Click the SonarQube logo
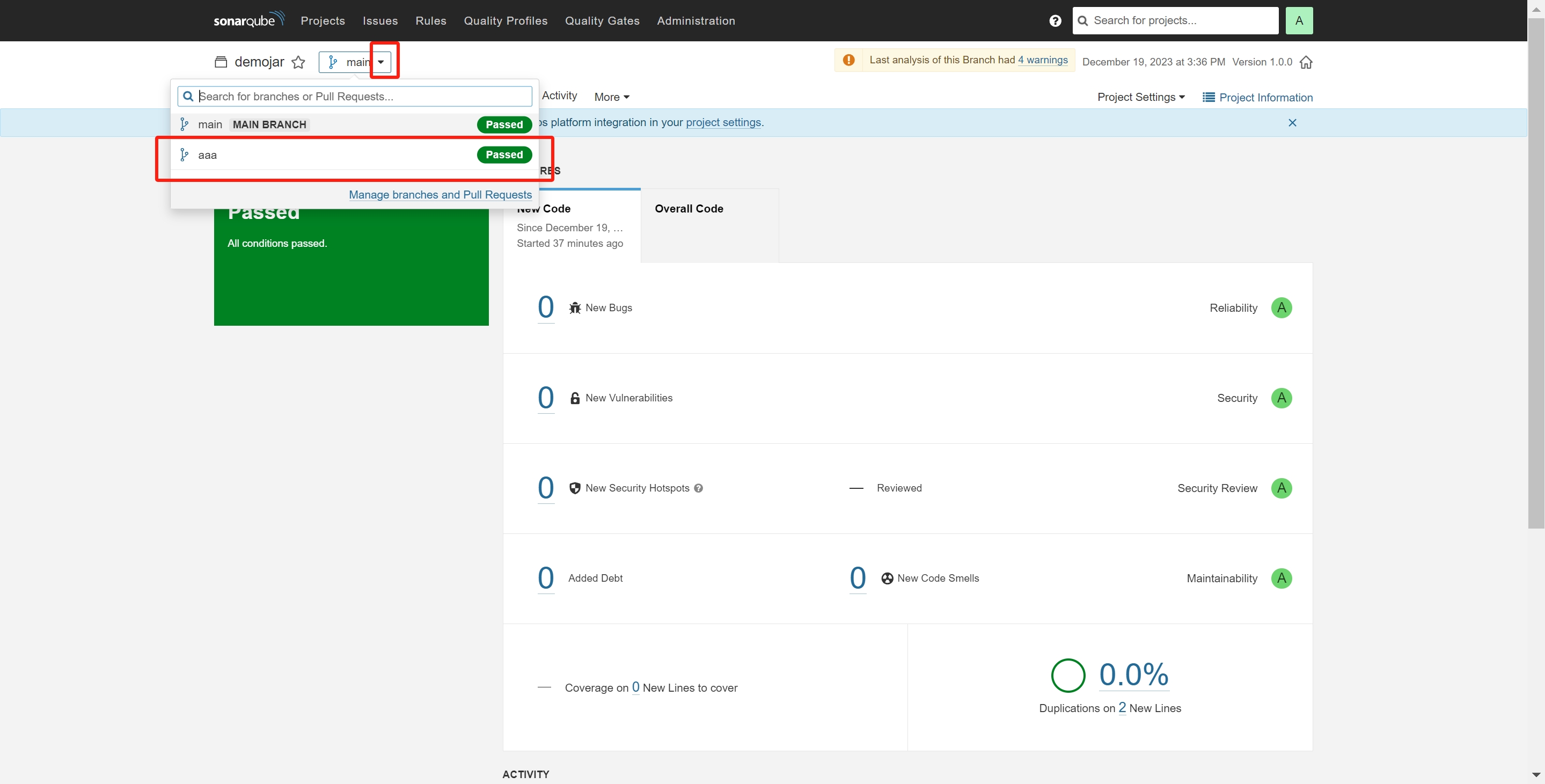 point(248,20)
